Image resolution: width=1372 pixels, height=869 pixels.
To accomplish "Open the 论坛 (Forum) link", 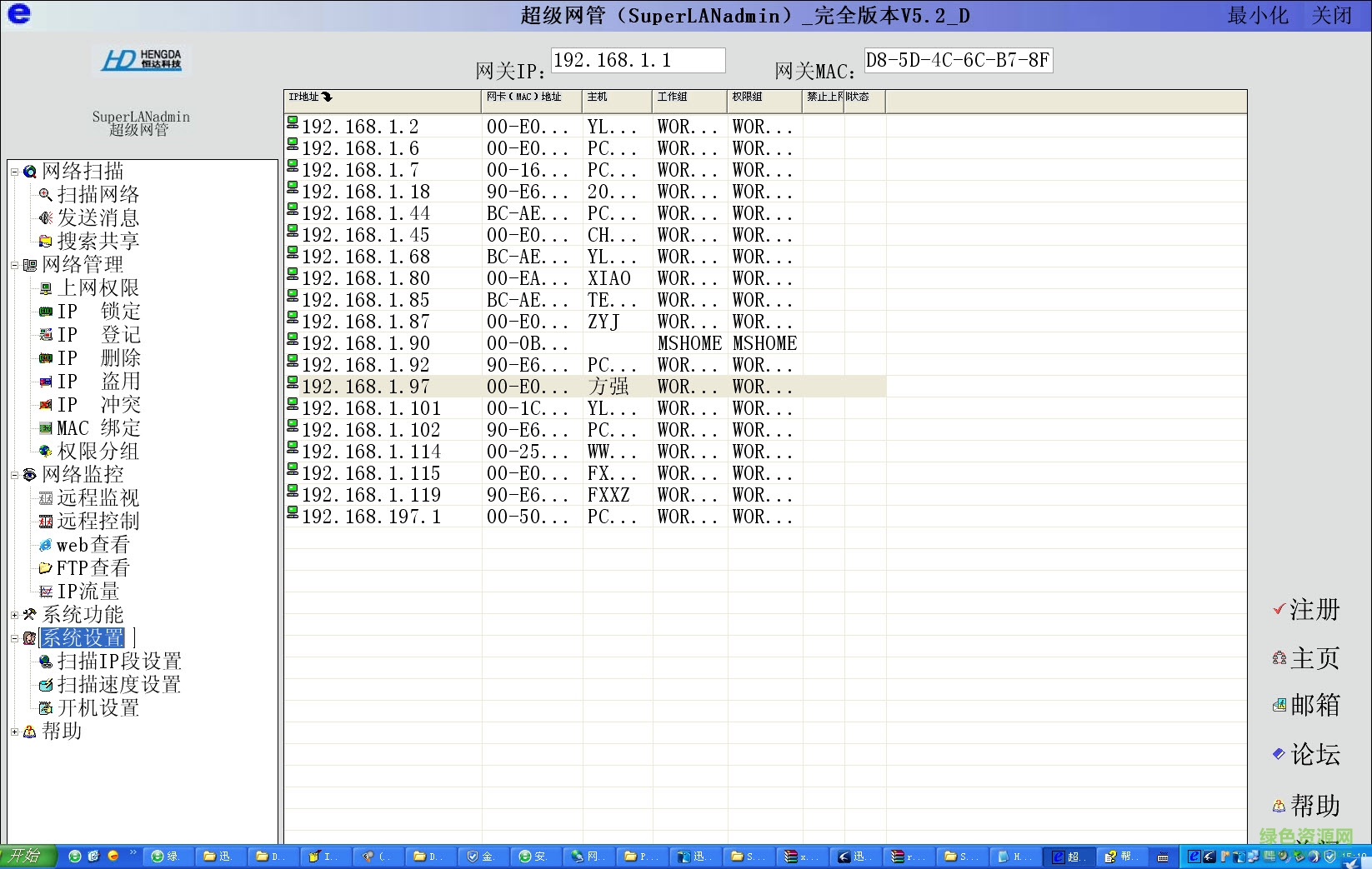I will 1314,755.
